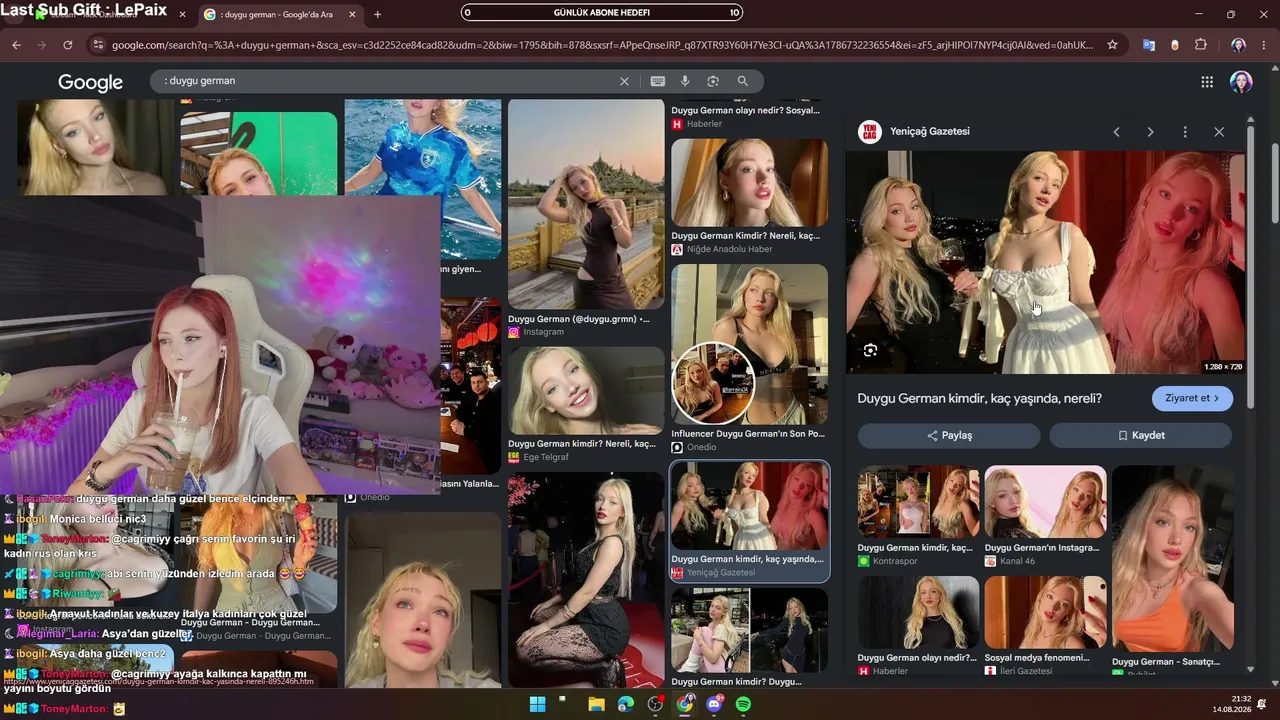
Task: Click the Ziyaret et button
Action: click(1192, 398)
